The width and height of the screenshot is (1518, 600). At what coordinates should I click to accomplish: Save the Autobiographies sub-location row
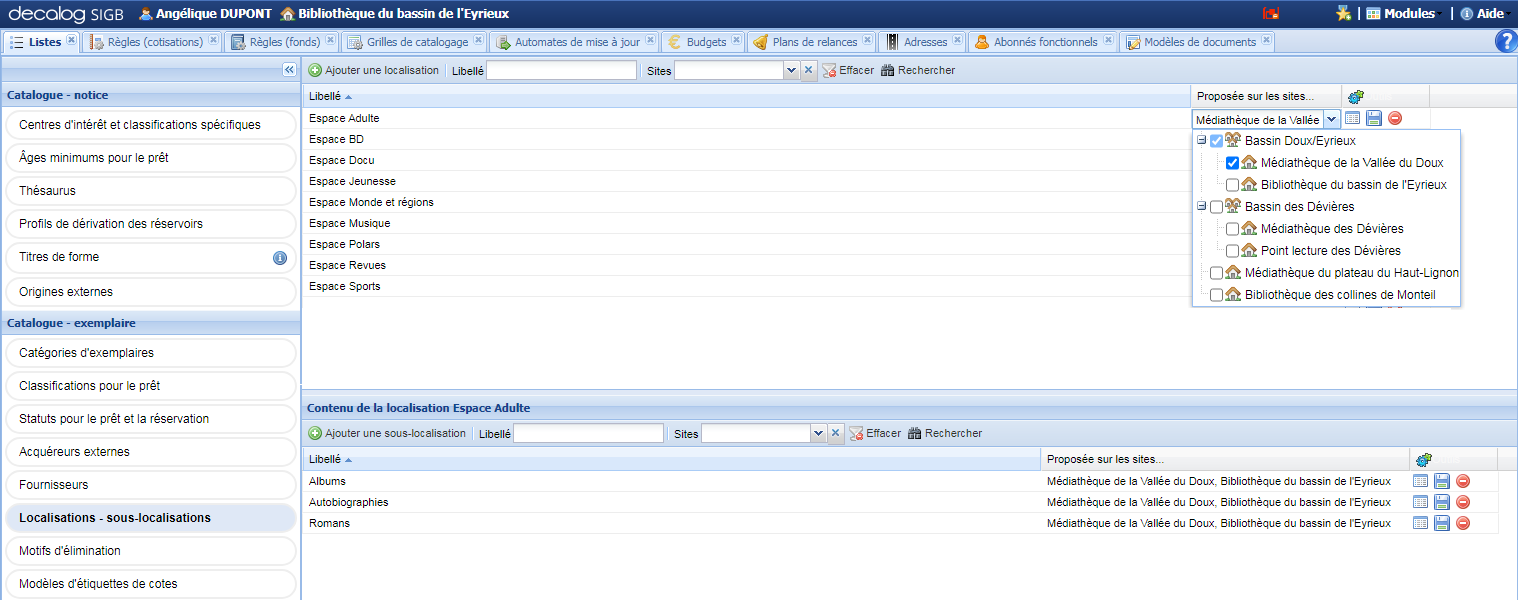(x=1442, y=502)
